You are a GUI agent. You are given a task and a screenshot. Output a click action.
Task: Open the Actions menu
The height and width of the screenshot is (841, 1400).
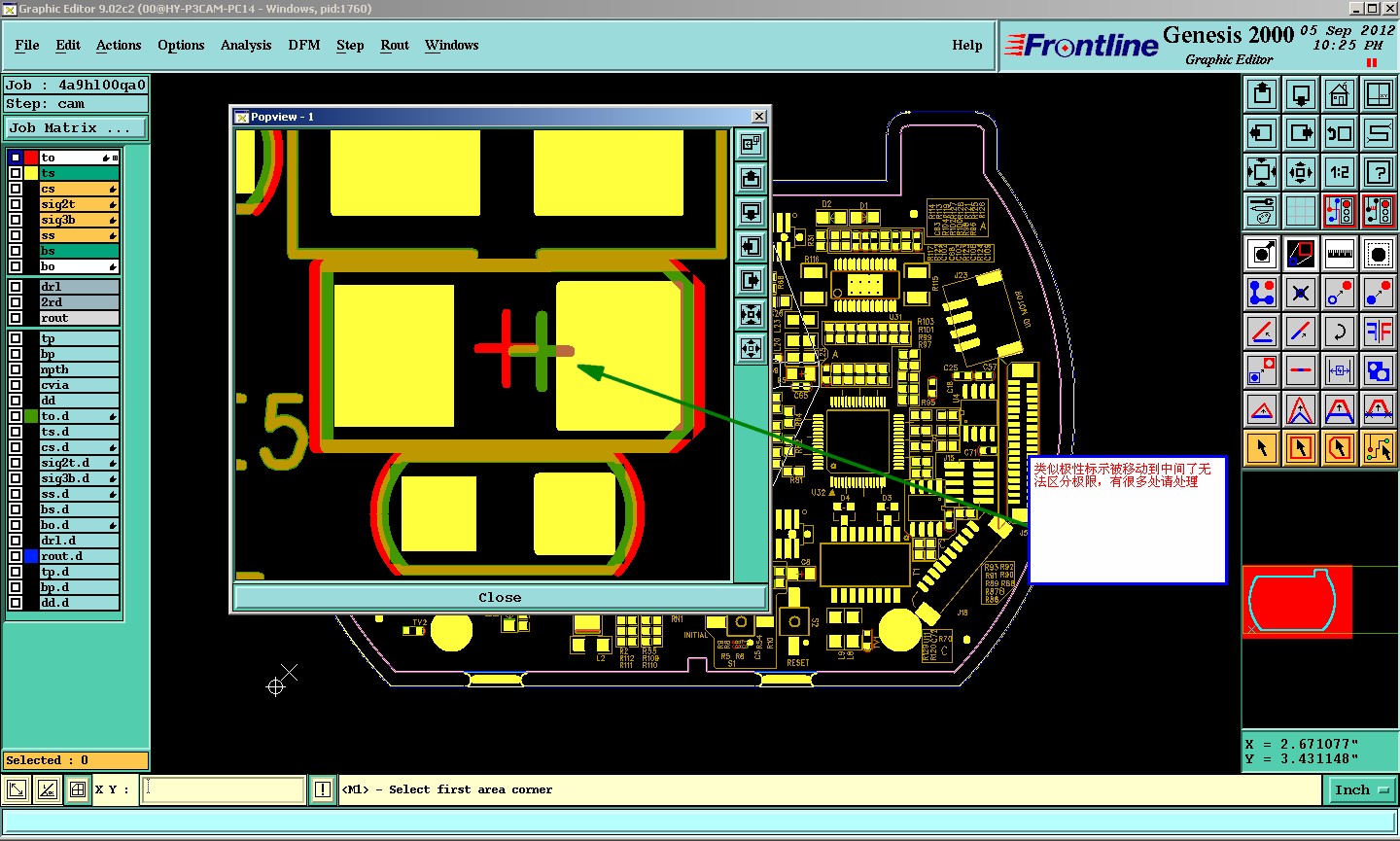(x=119, y=45)
